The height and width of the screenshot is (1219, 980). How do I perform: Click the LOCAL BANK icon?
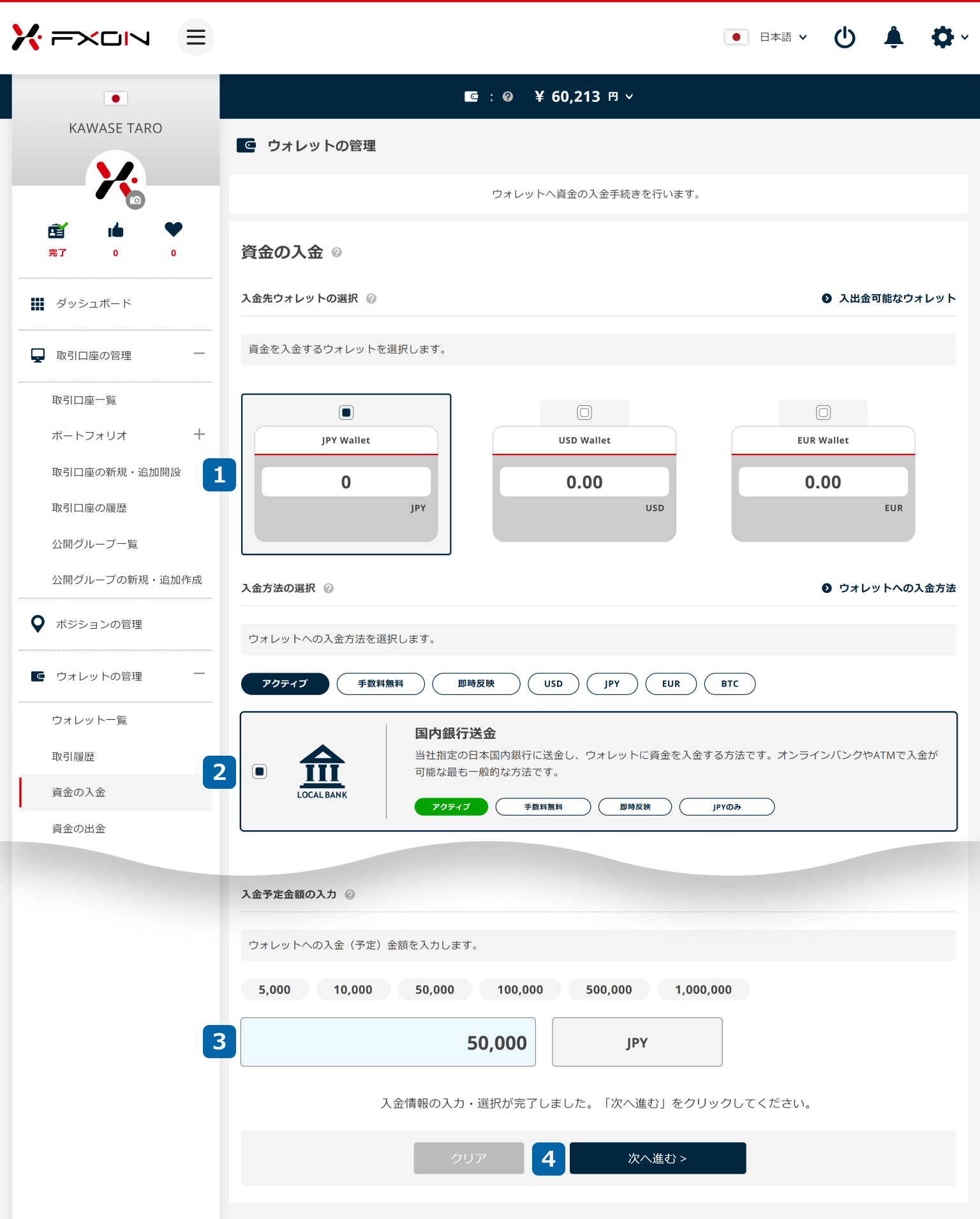pos(322,771)
